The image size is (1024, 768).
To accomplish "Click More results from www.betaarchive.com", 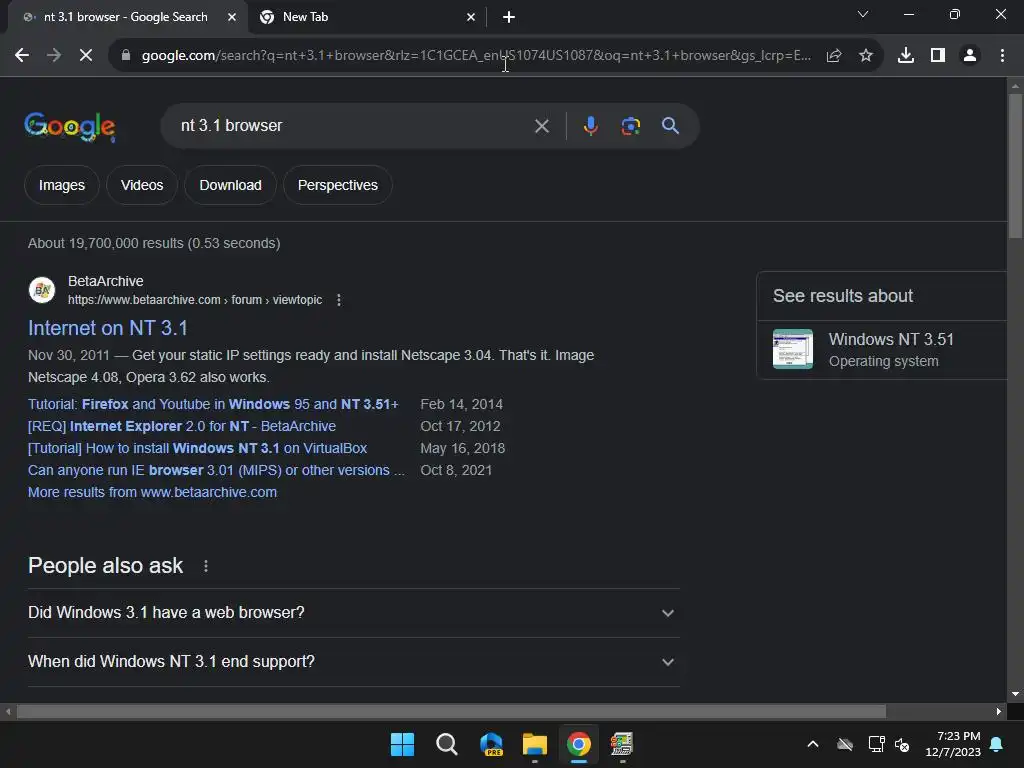I will [152, 492].
